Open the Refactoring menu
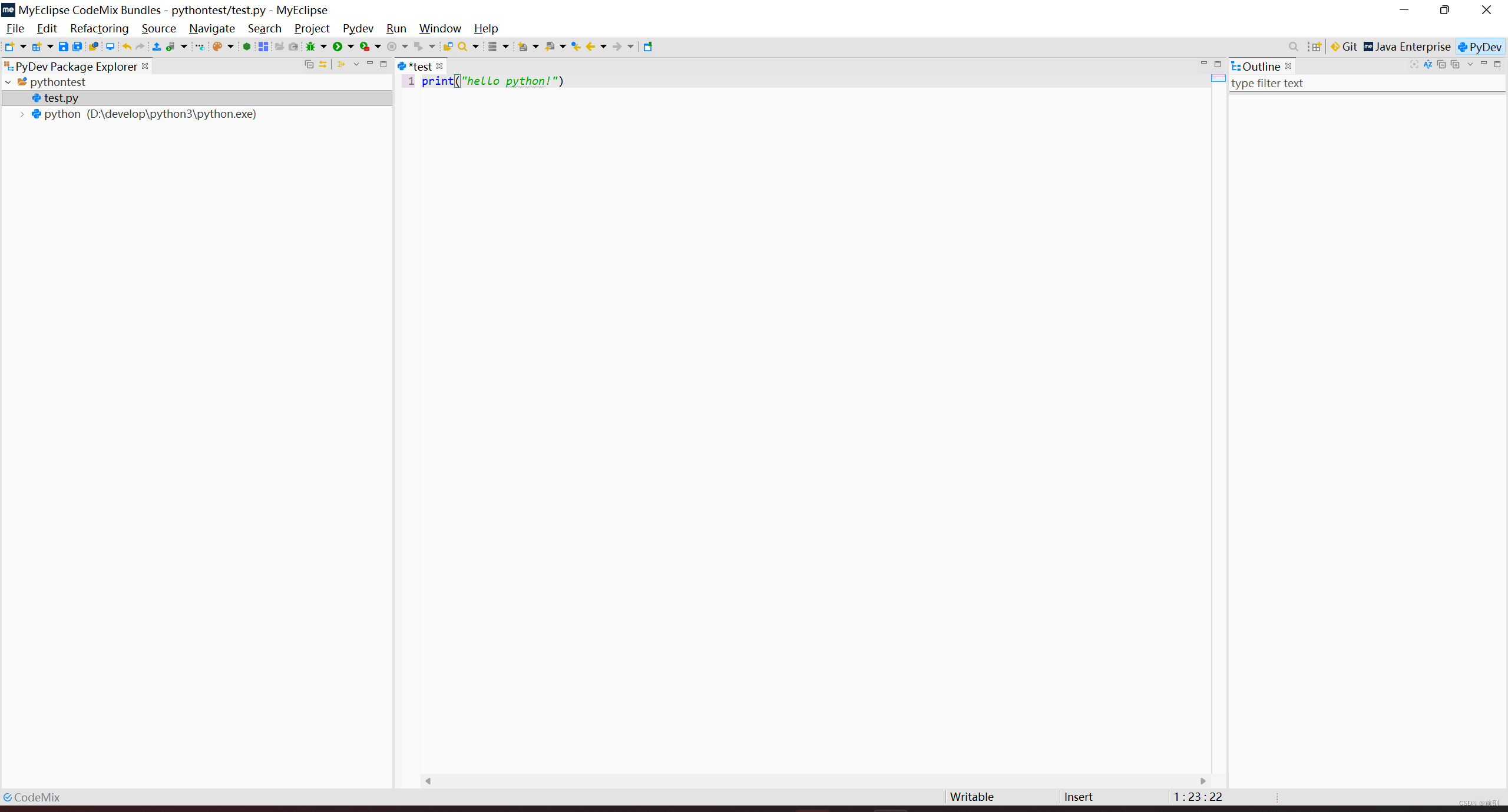 click(x=99, y=28)
